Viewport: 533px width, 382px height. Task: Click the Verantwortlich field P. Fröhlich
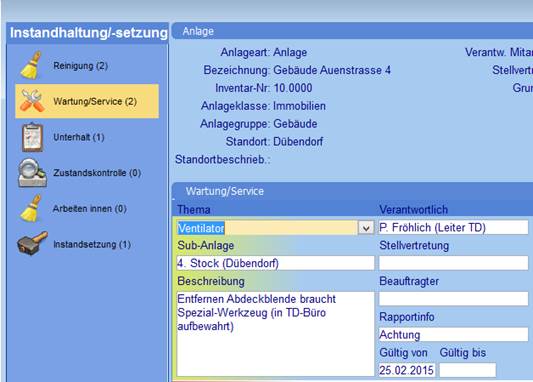click(453, 227)
